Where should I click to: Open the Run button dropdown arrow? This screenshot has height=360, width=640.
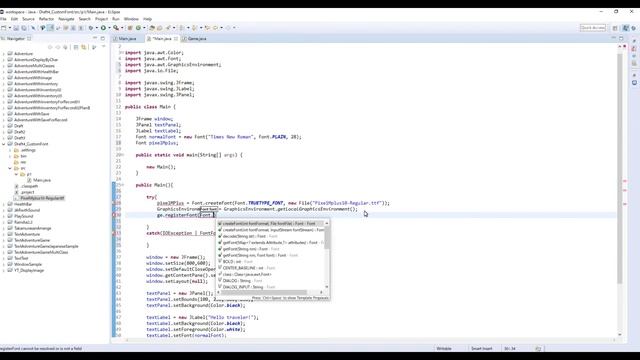click(x=109, y=28)
